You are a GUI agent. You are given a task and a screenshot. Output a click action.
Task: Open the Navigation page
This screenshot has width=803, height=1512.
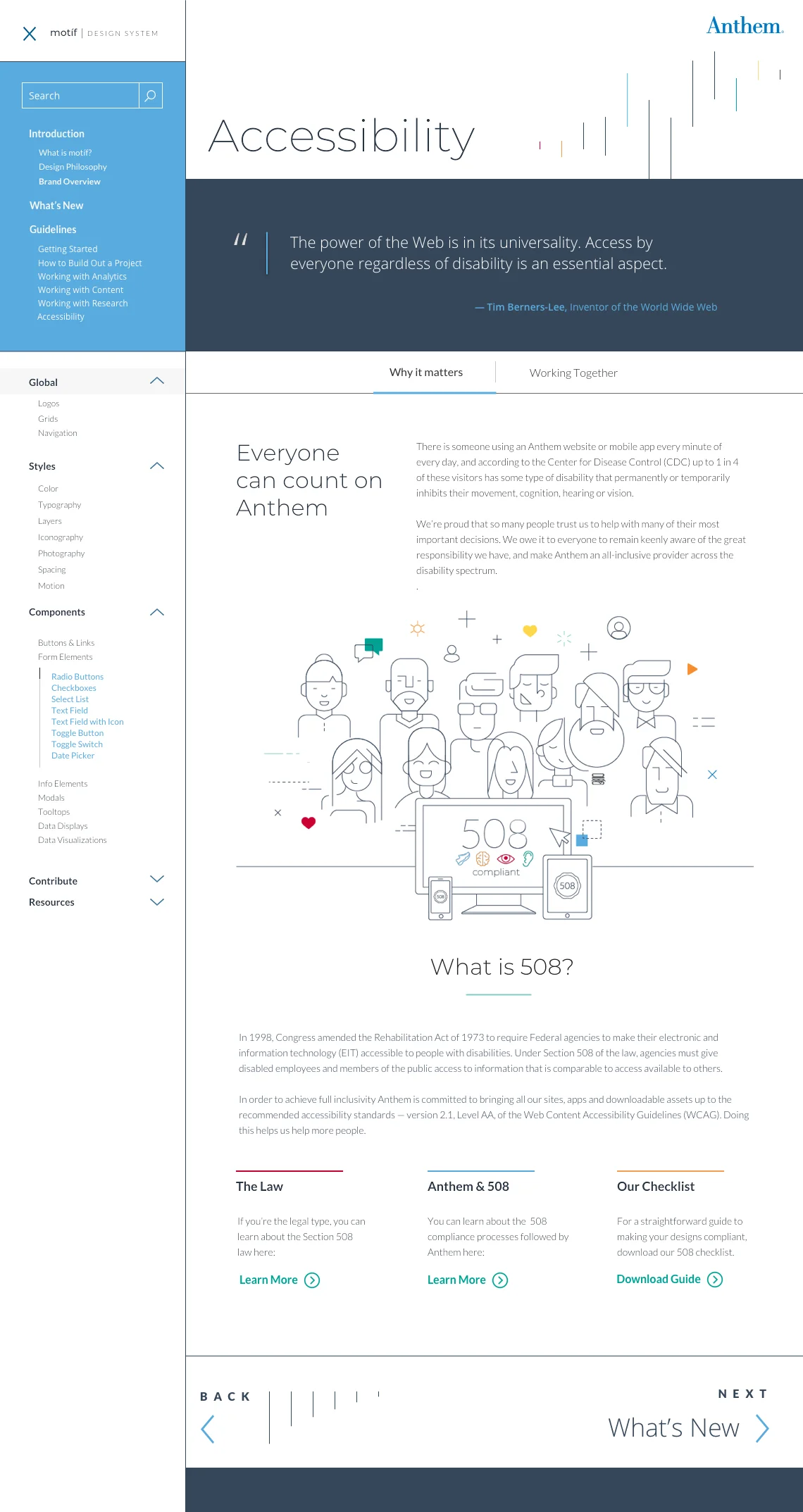click(58, 433)
